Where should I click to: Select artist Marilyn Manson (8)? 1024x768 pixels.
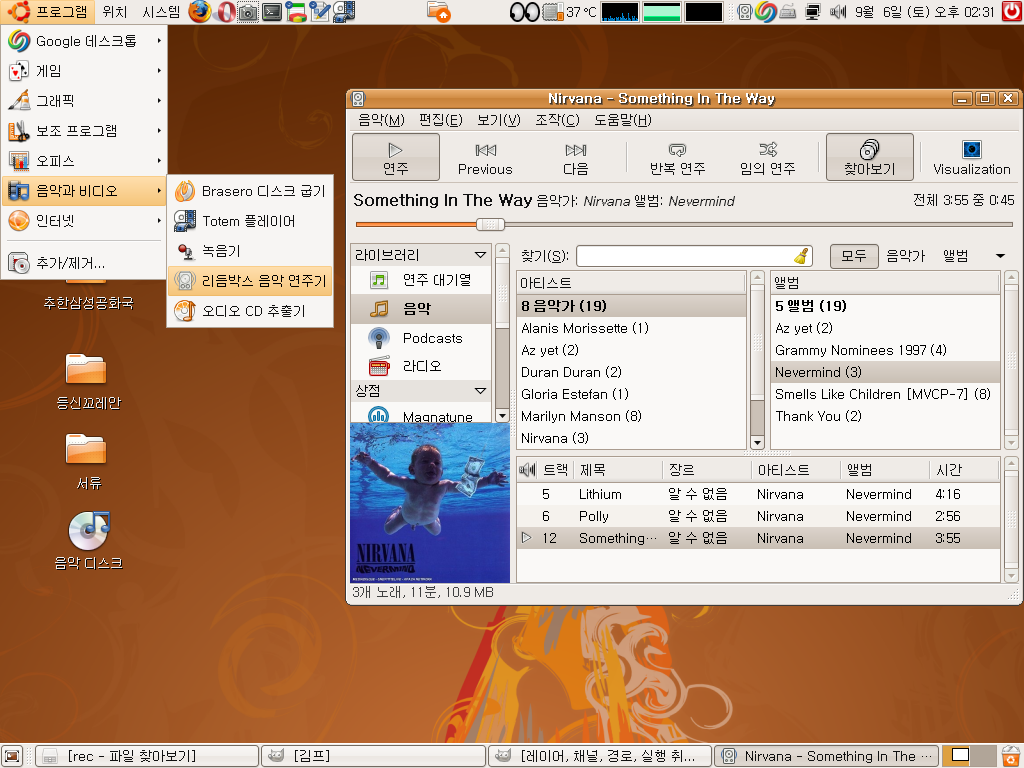pyautogui.click(x=632, y=416)
